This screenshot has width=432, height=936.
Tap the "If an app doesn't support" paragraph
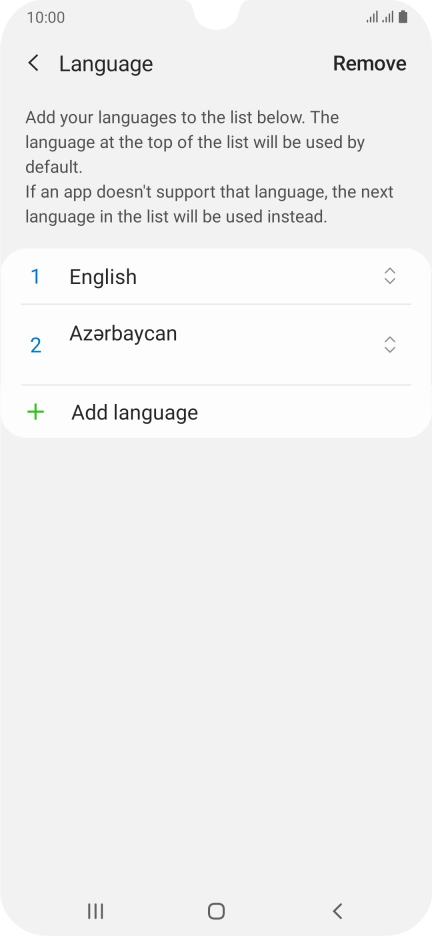pos(209,204)
